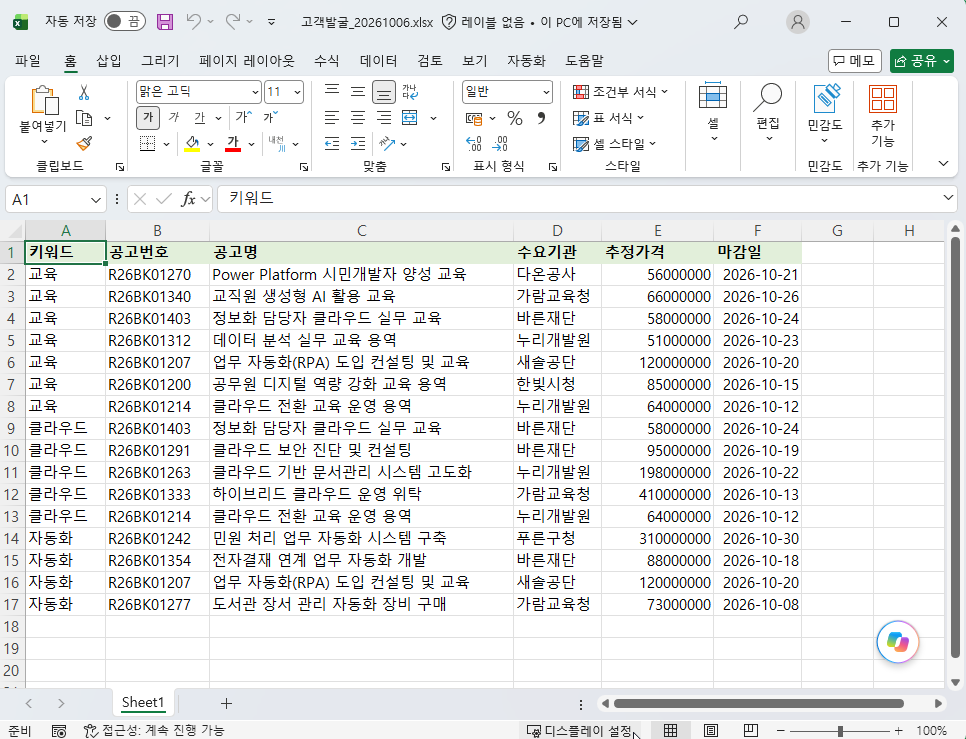Click the Insert Function fx icon
The image size is (966, 739).
188,199
